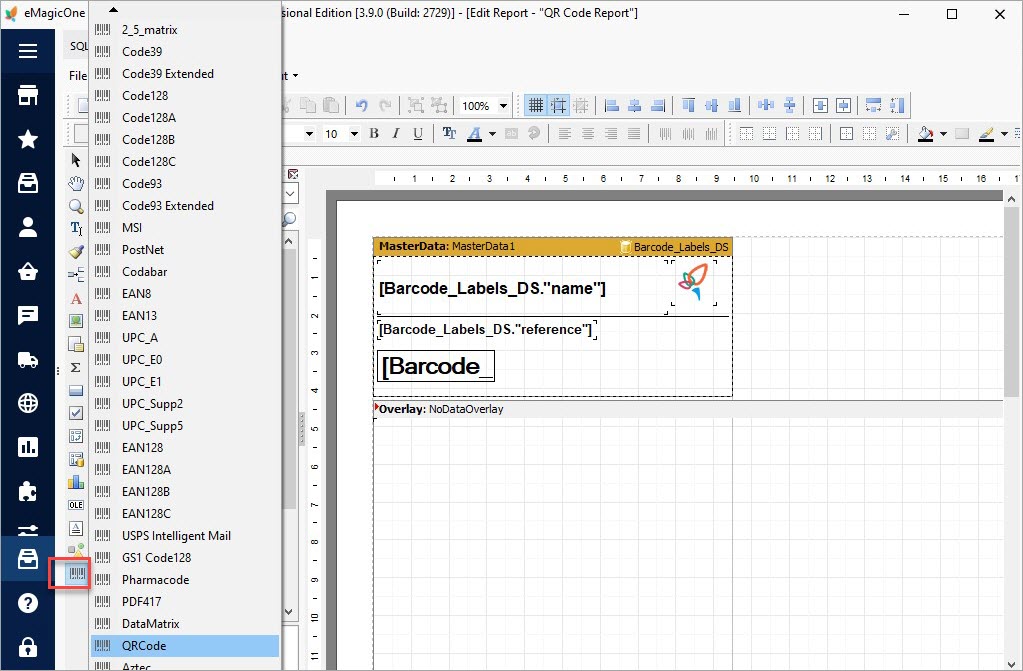Open the hamburger menu in sidebar
Viewport: 1023px width, 671px height.
tap(27, 51)
